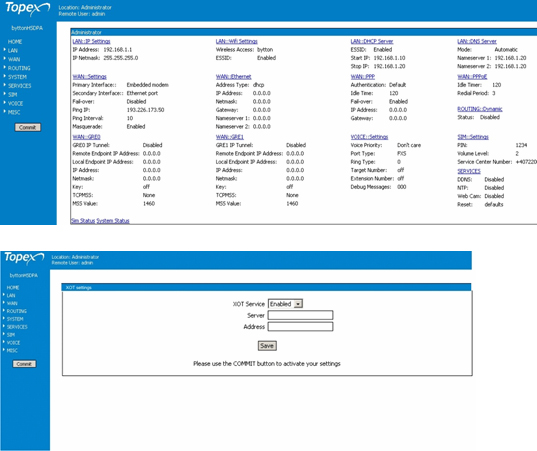Expand ROUTING menu in the upper sidebar
Screen dimensions: 537x451
19,68
